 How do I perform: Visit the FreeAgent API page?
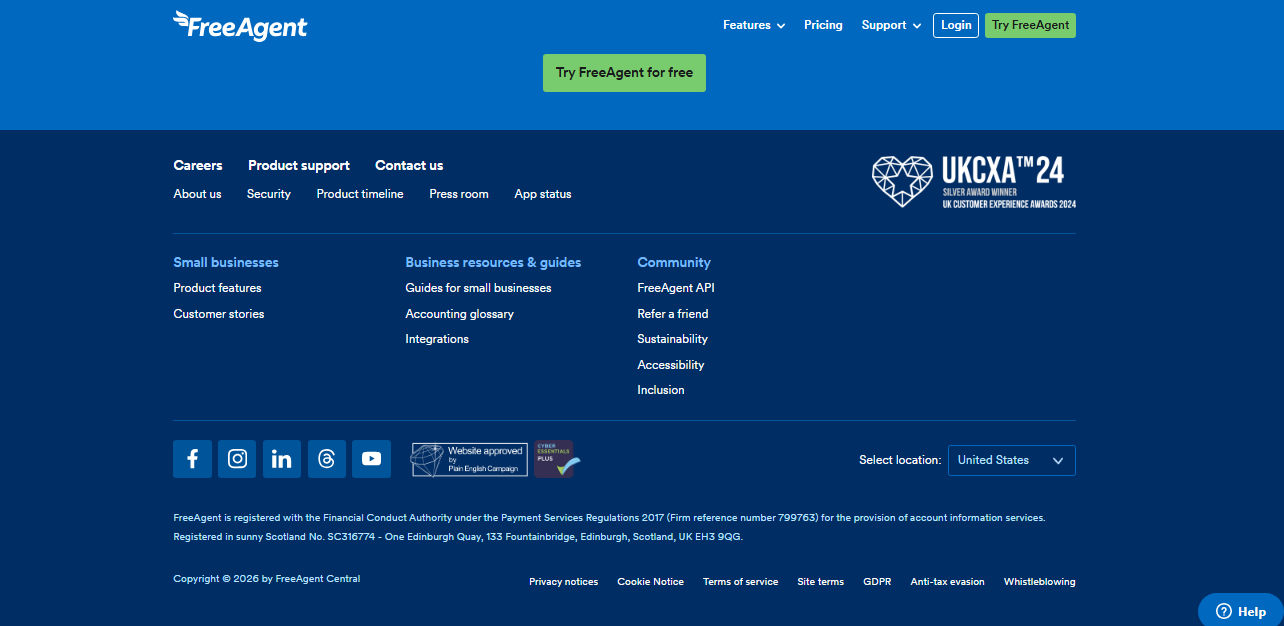675,287
